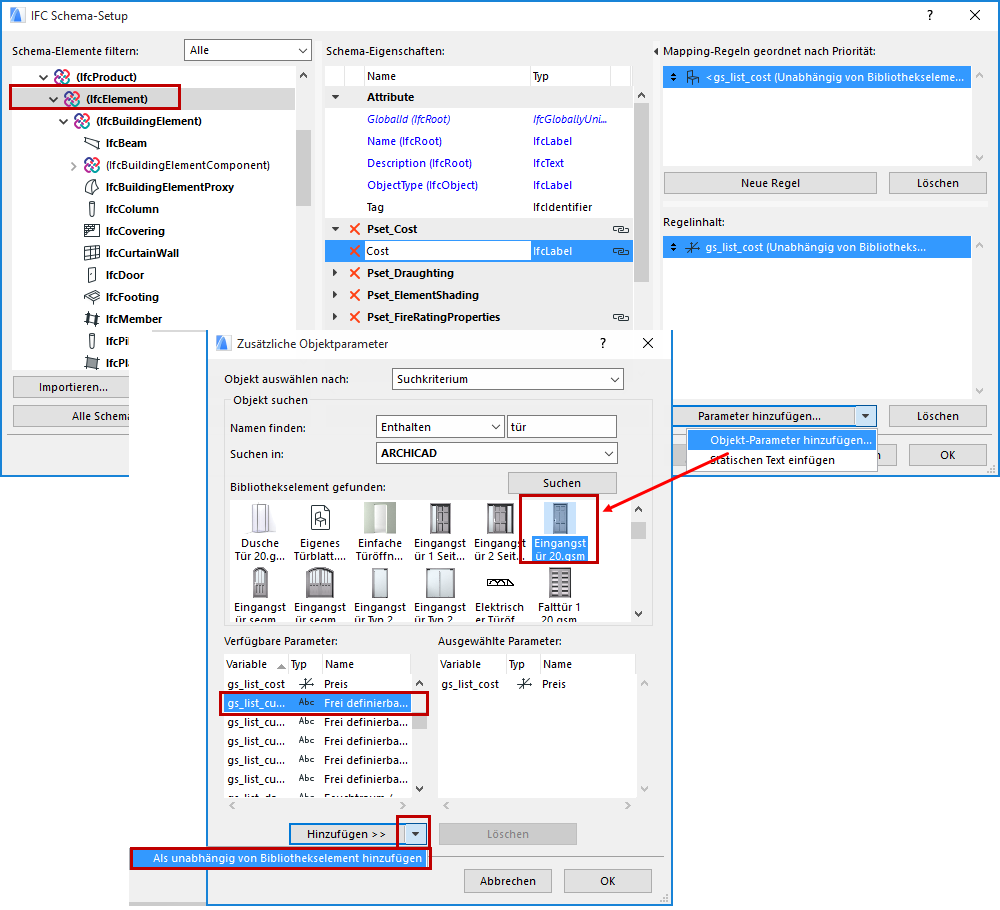Select gs_list_cost row in Verfügbare Parameter
Viewport: 1000px width, 910px height.
tap(319, 684)
